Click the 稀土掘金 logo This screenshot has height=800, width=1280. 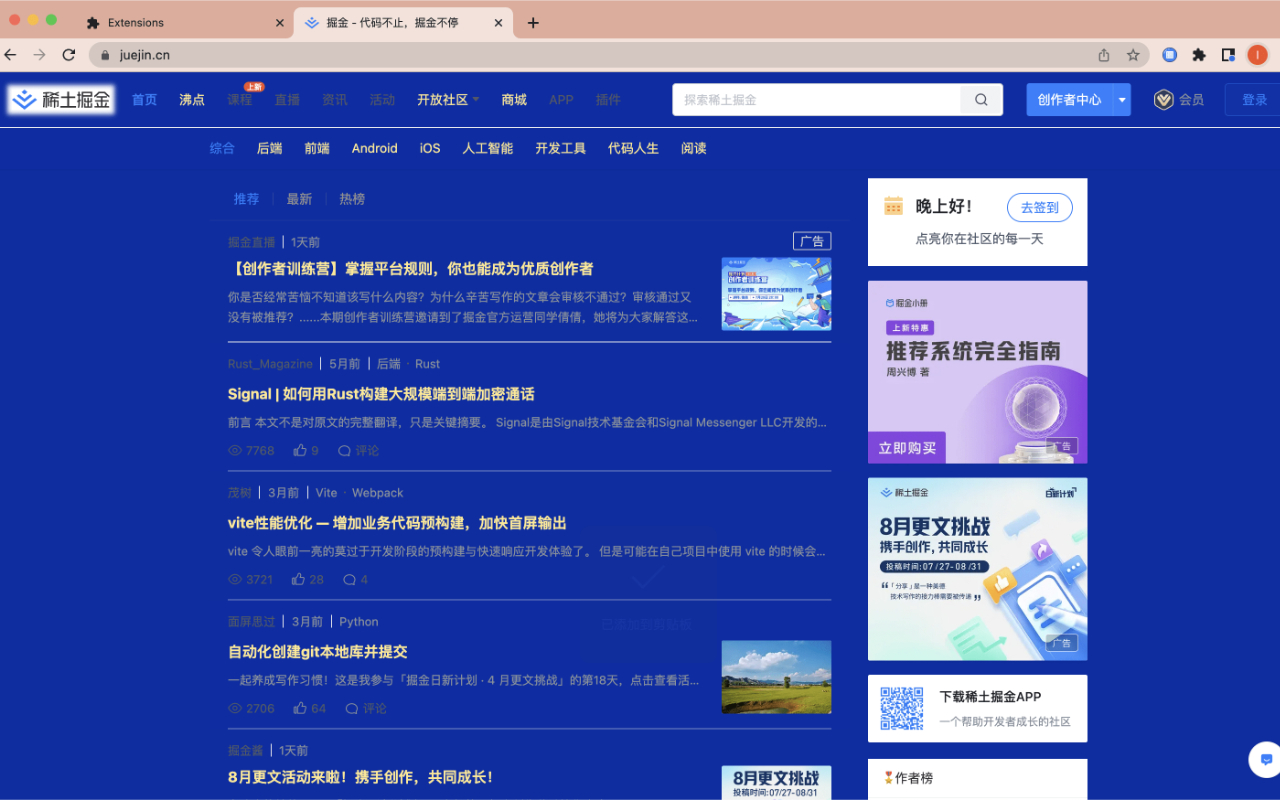click(61, 99)
